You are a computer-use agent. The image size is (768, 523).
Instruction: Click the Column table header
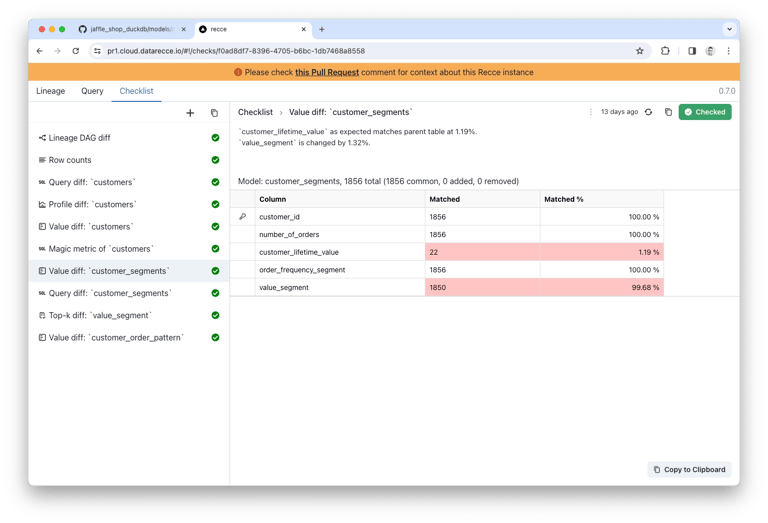[x=340, y=199]
